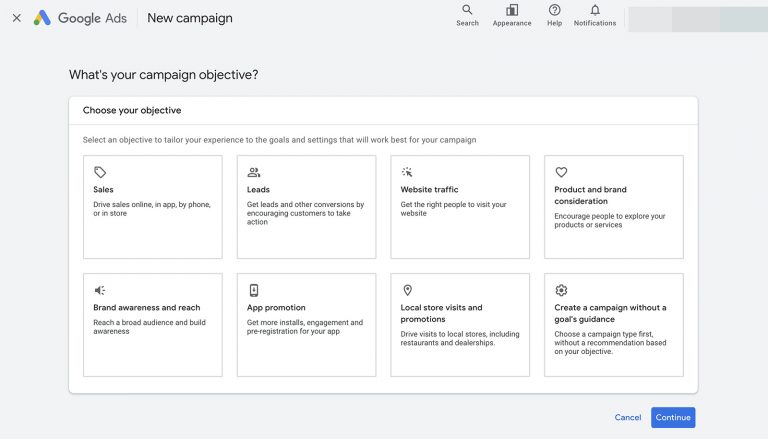The height and width of the screenshot is (439, 768).
Task: Choose Brand awareness and reach title
Action: 146,308
